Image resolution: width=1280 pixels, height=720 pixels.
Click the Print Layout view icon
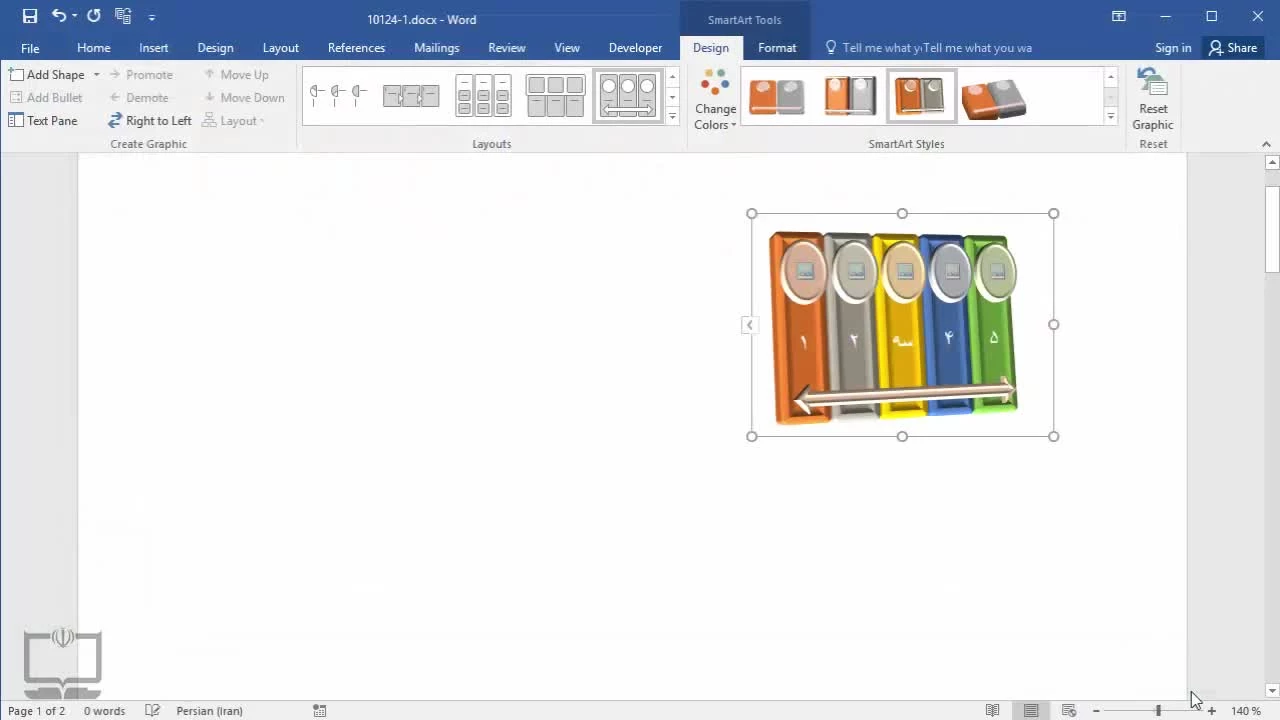pos(1030,711)
